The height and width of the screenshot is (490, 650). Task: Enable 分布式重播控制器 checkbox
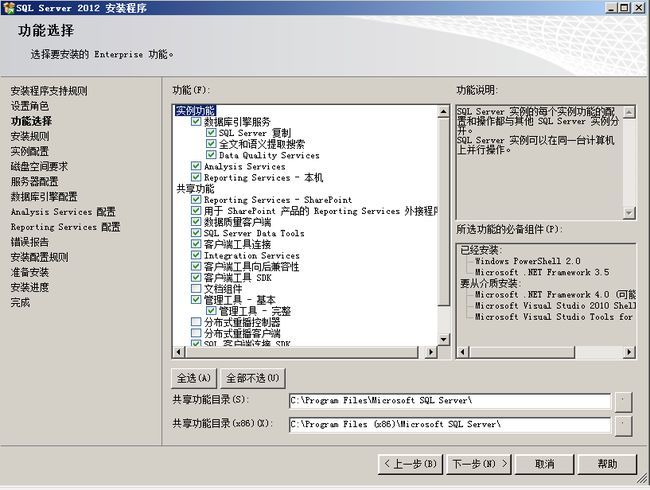(196, 322)
